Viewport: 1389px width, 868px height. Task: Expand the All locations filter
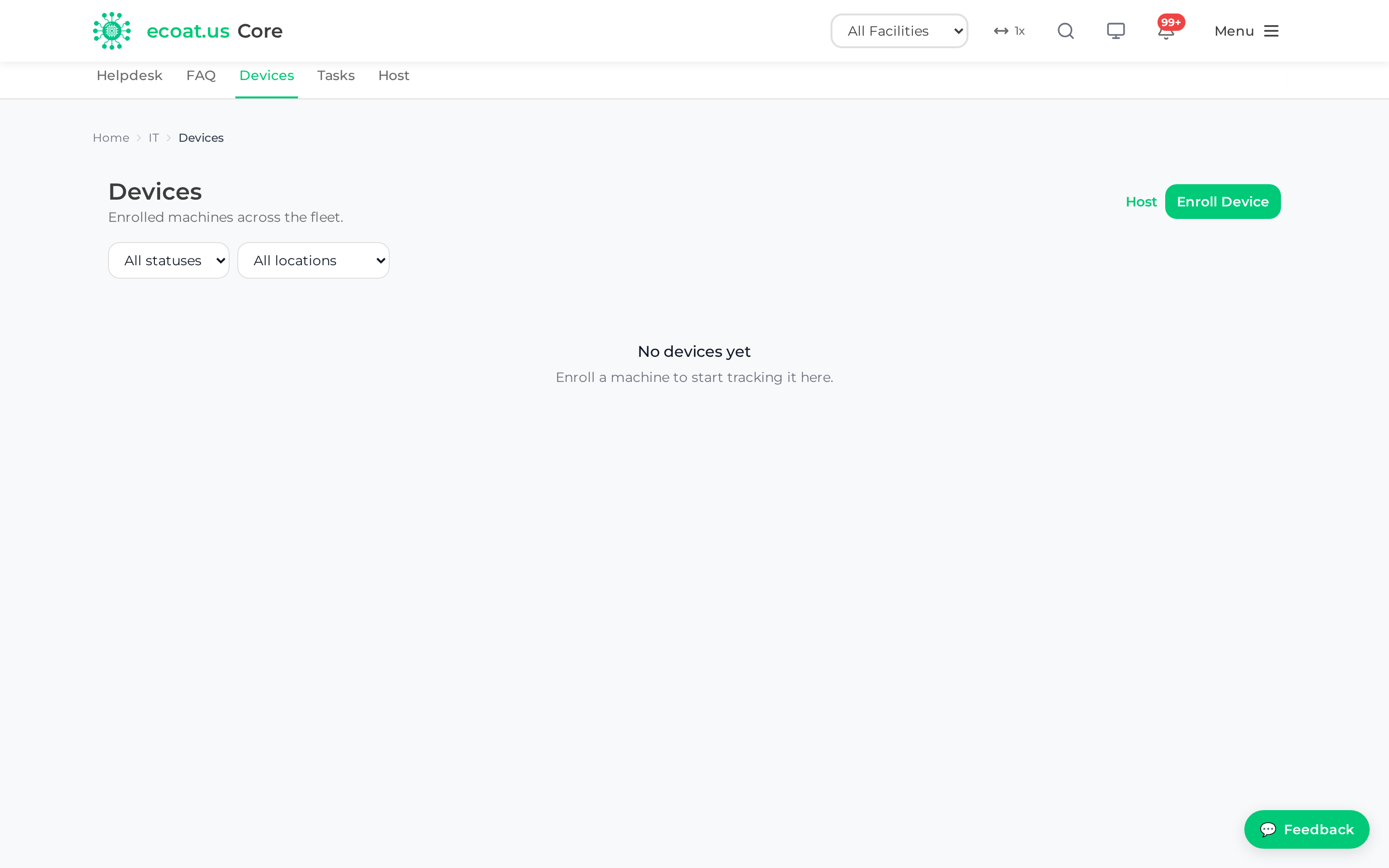pos(313,260)
